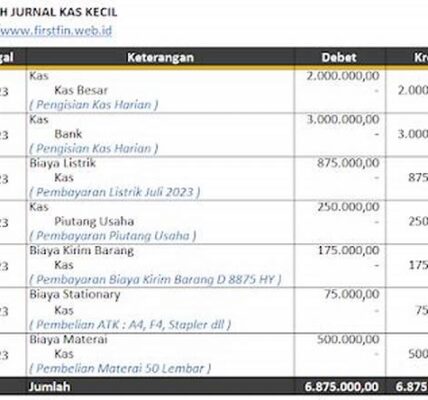Click the Pembelian Materai 50 Lembar note
Viewport: 428px width, 400px height.
[120, 369]
